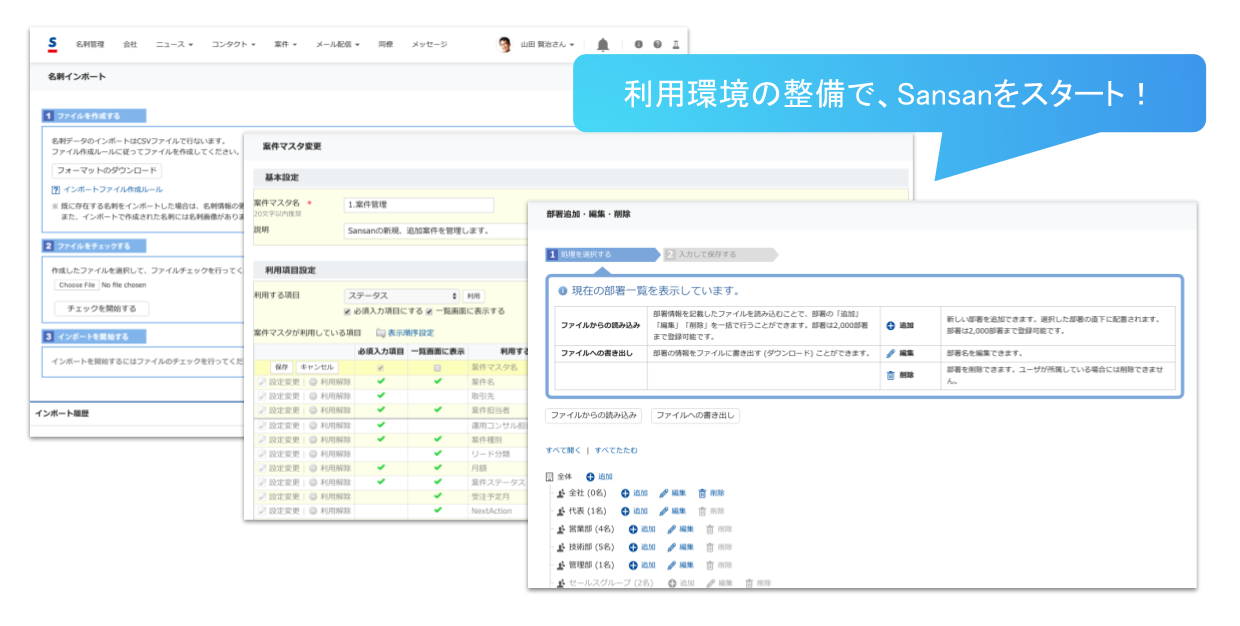Click the help icon beside インポートファイル作成ルール
Viewport: 1240px width, 626px height.
click(55, 189)
